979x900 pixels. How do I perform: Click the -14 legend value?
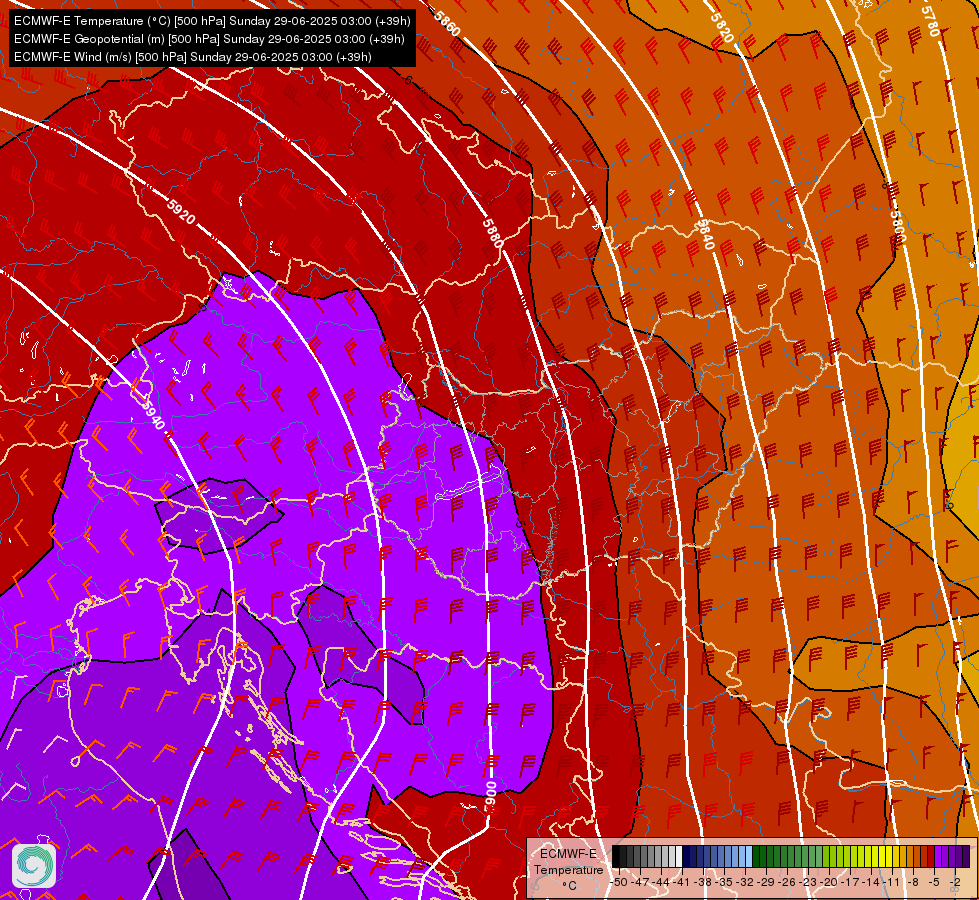click(870, 882)
